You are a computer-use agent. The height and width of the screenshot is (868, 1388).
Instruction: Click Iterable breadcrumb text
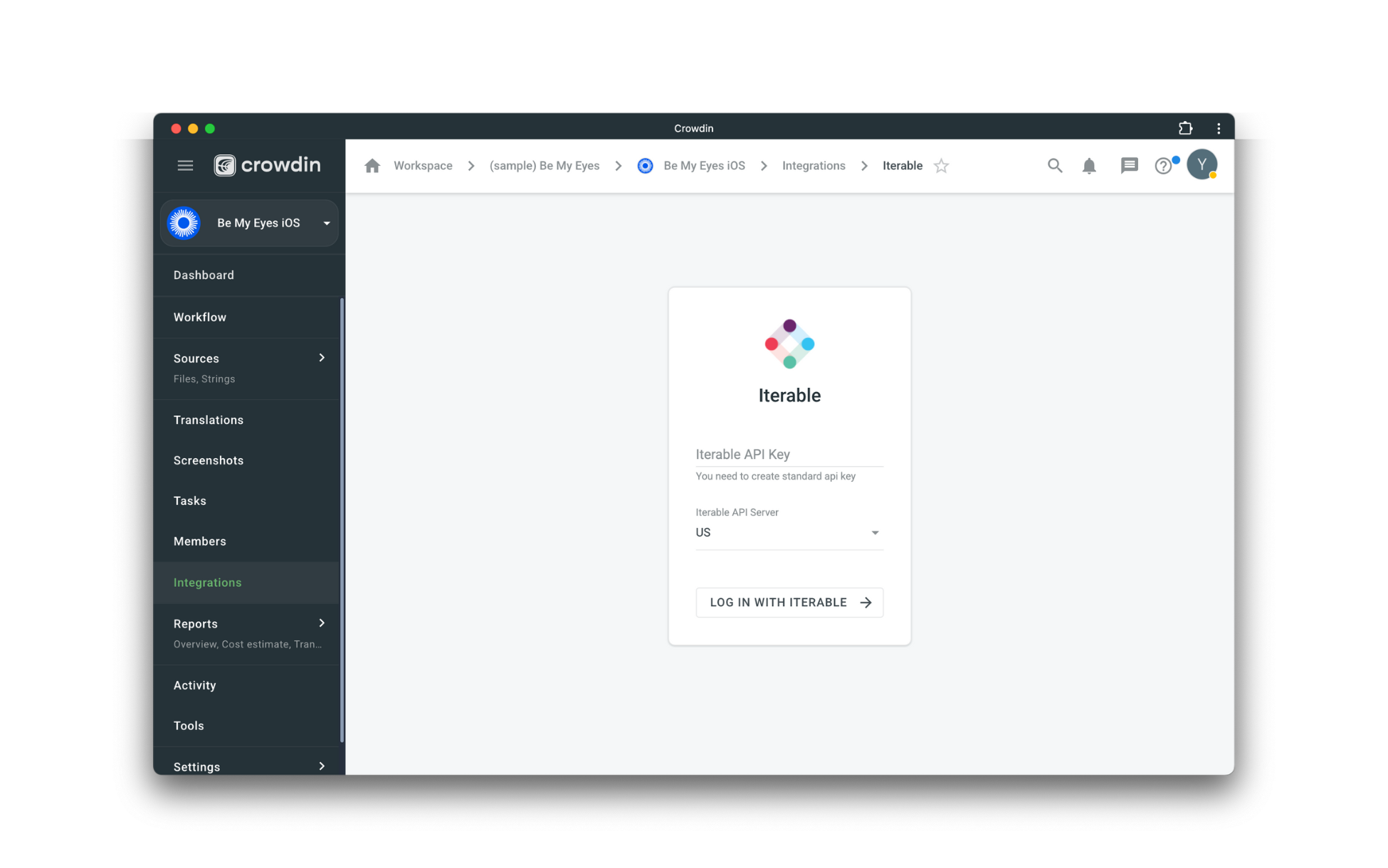[x=903, y=166]
